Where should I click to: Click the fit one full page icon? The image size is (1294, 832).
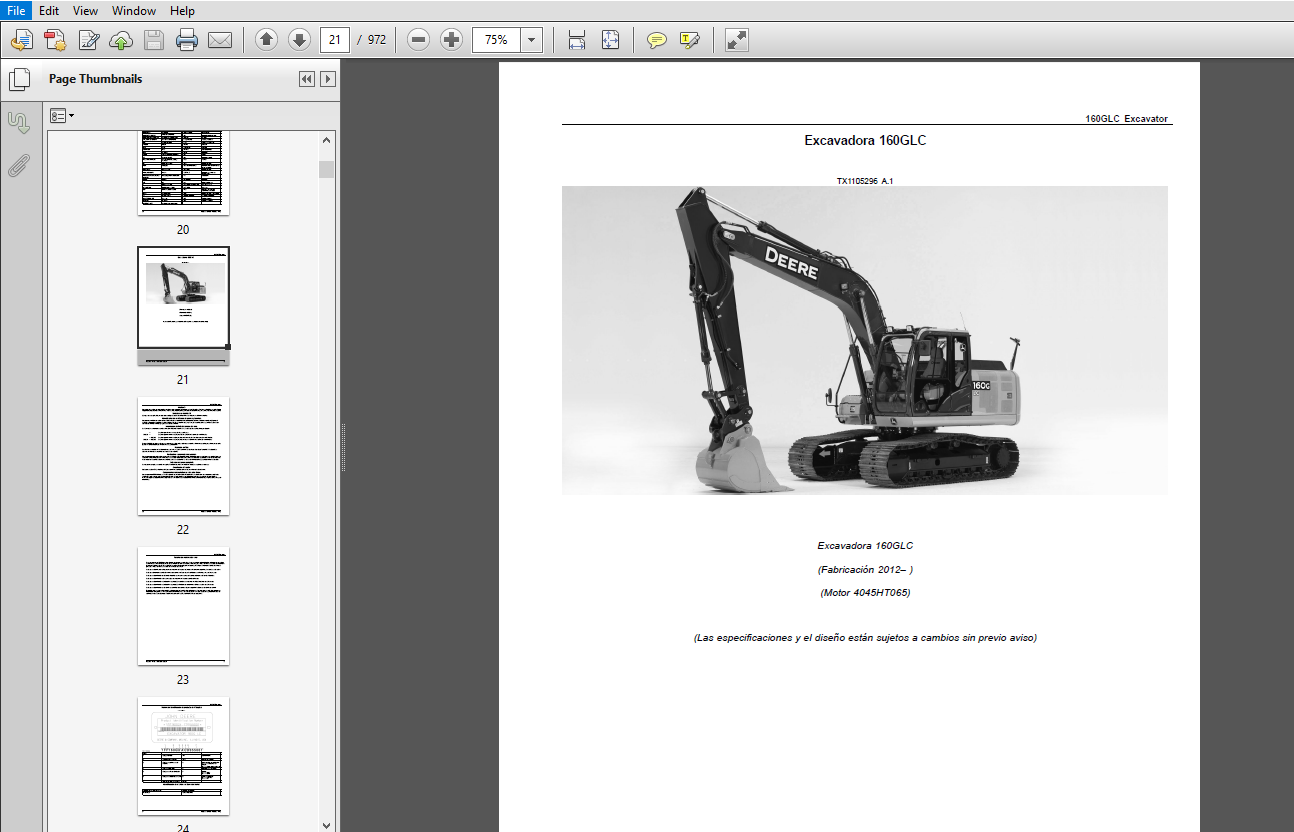click(x=610, y=40)
